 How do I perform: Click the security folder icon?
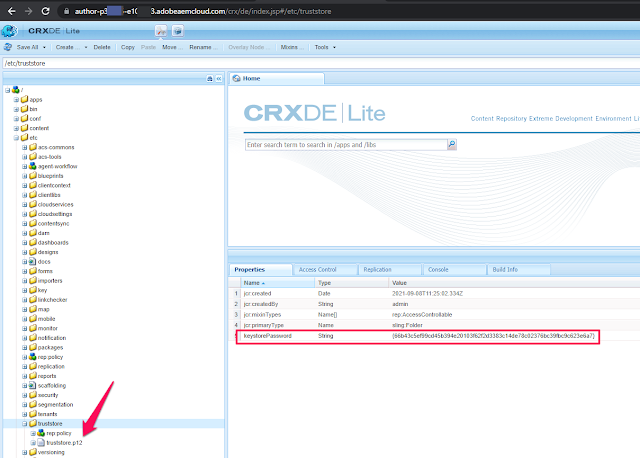[x=33, y=395]
